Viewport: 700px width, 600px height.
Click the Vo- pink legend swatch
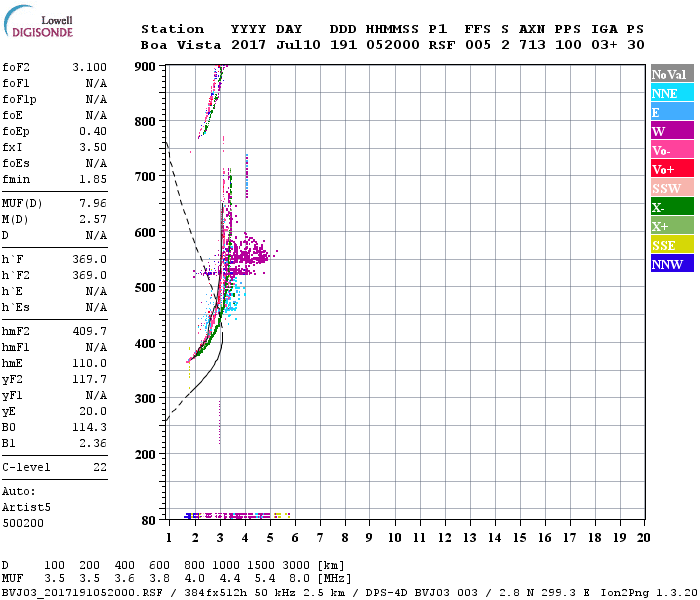pyautogui.click(x=671, y=150)
